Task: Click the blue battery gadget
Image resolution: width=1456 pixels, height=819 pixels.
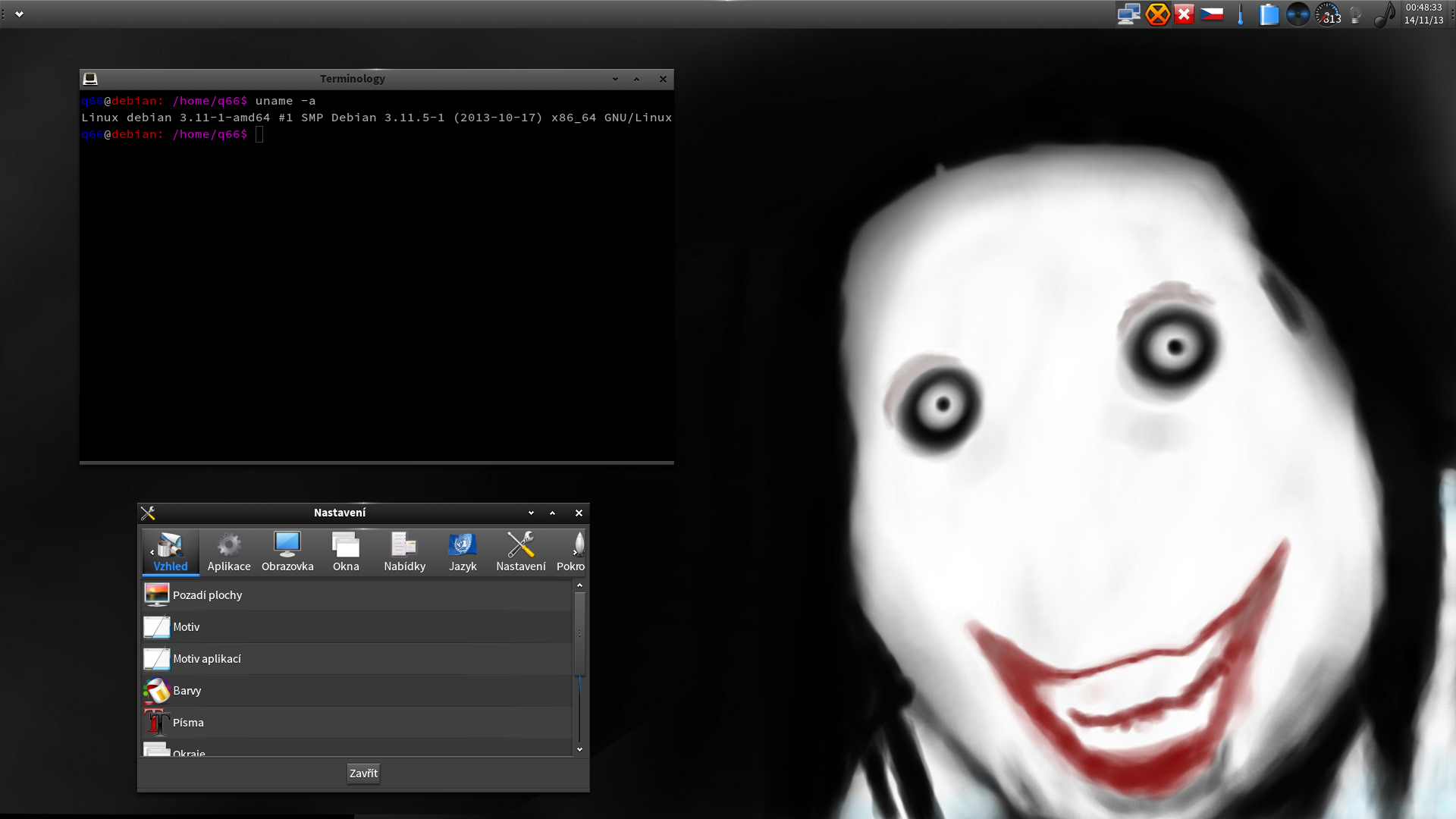Action: (x=1269, y=14)
